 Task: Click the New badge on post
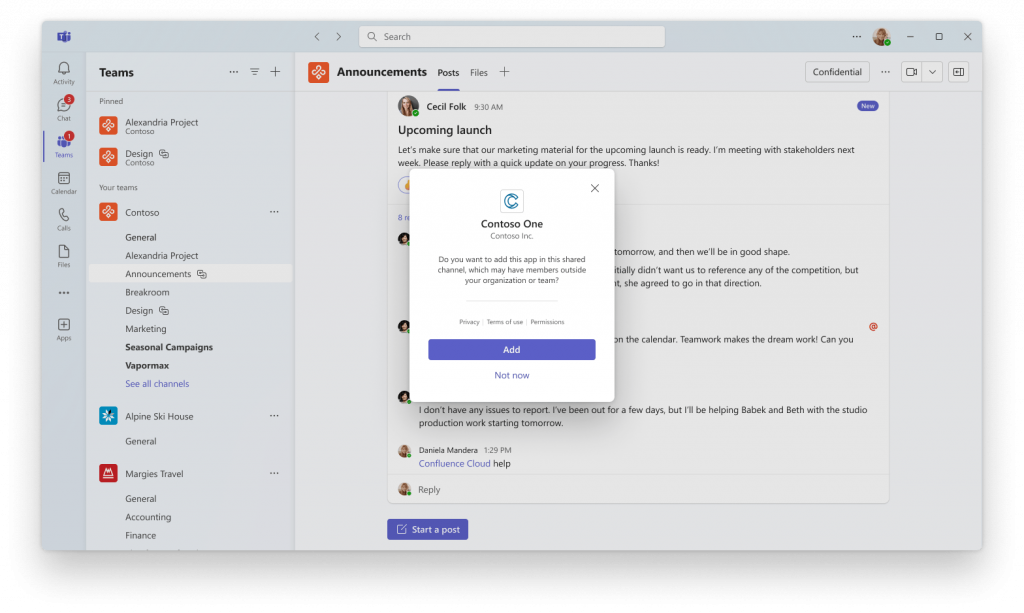(867, 106)
